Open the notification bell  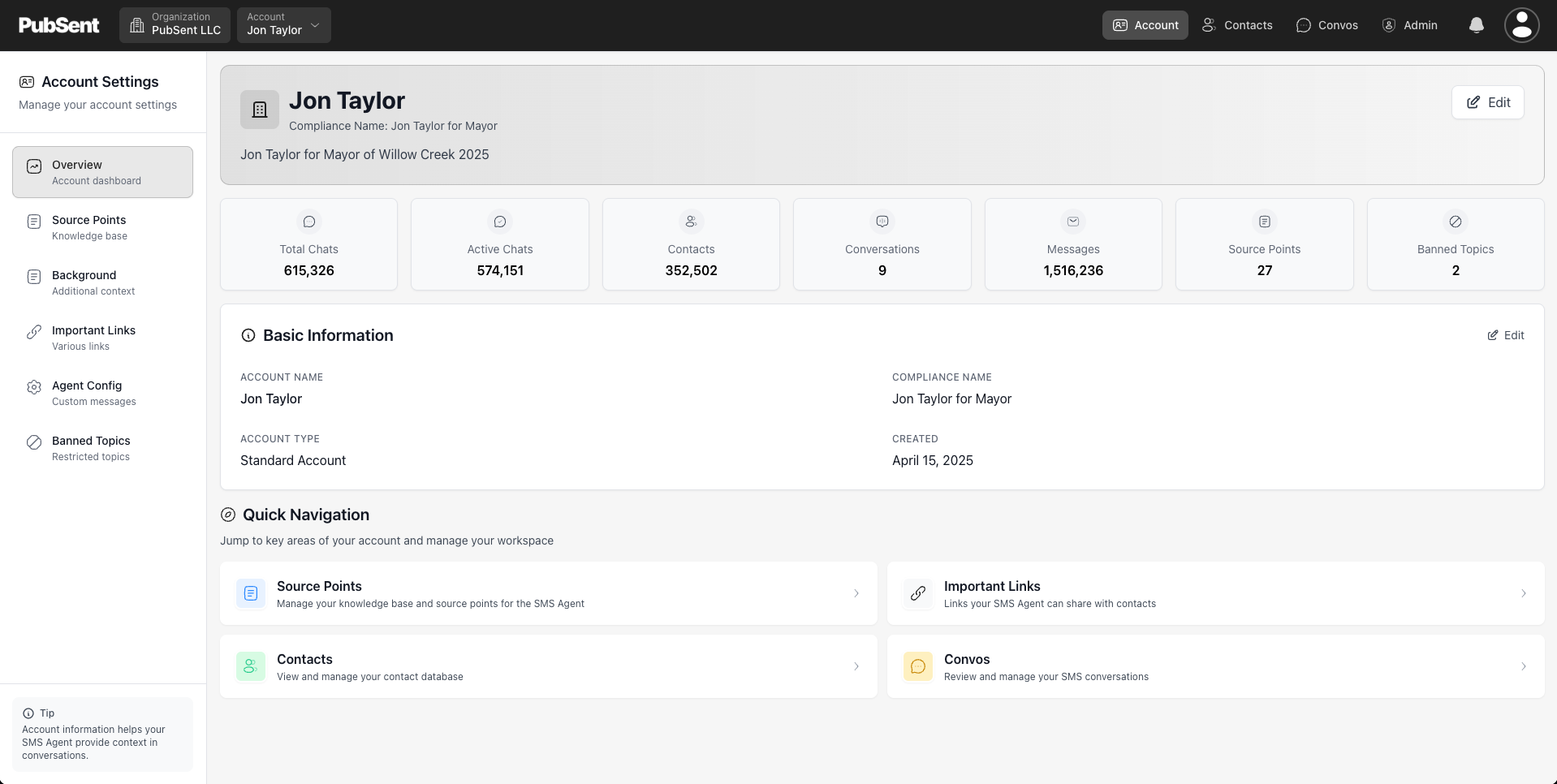[x=1475, y=25]
